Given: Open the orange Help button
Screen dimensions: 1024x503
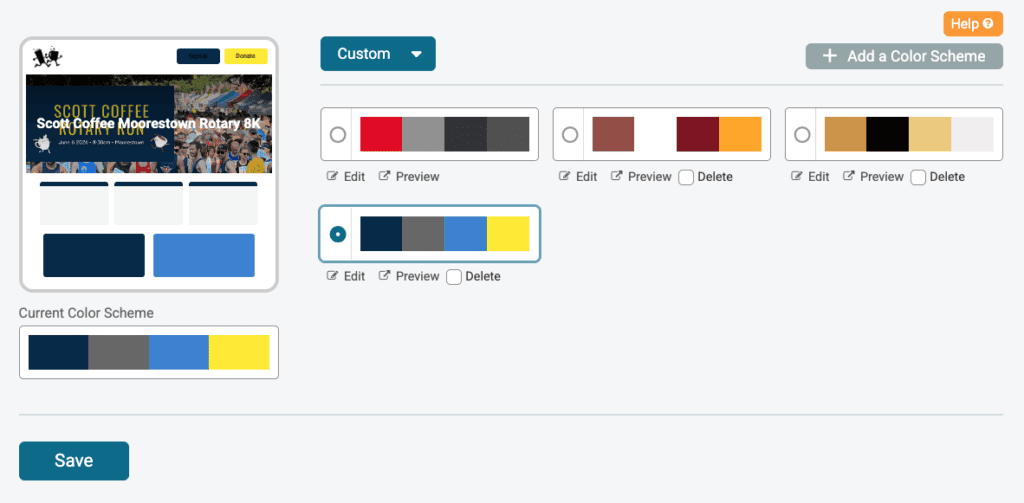Looking at the screenshot, I should point(972,23).
